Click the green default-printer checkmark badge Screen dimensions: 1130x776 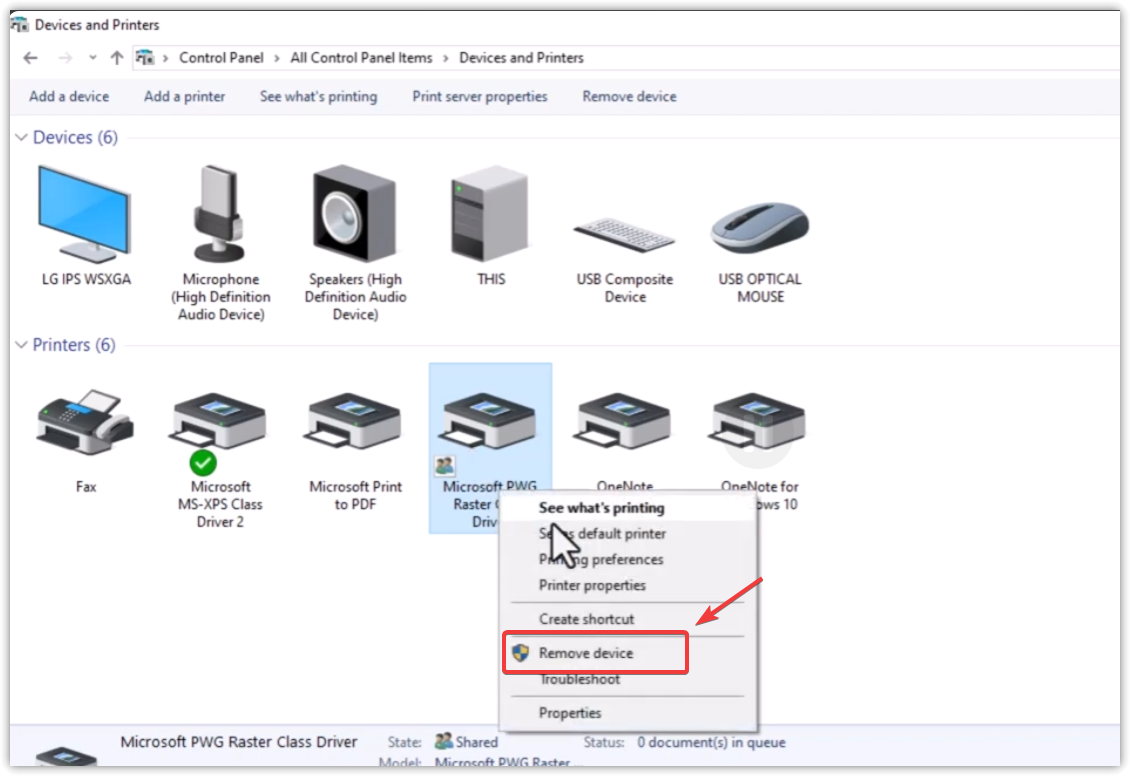[x=203, y=463]
